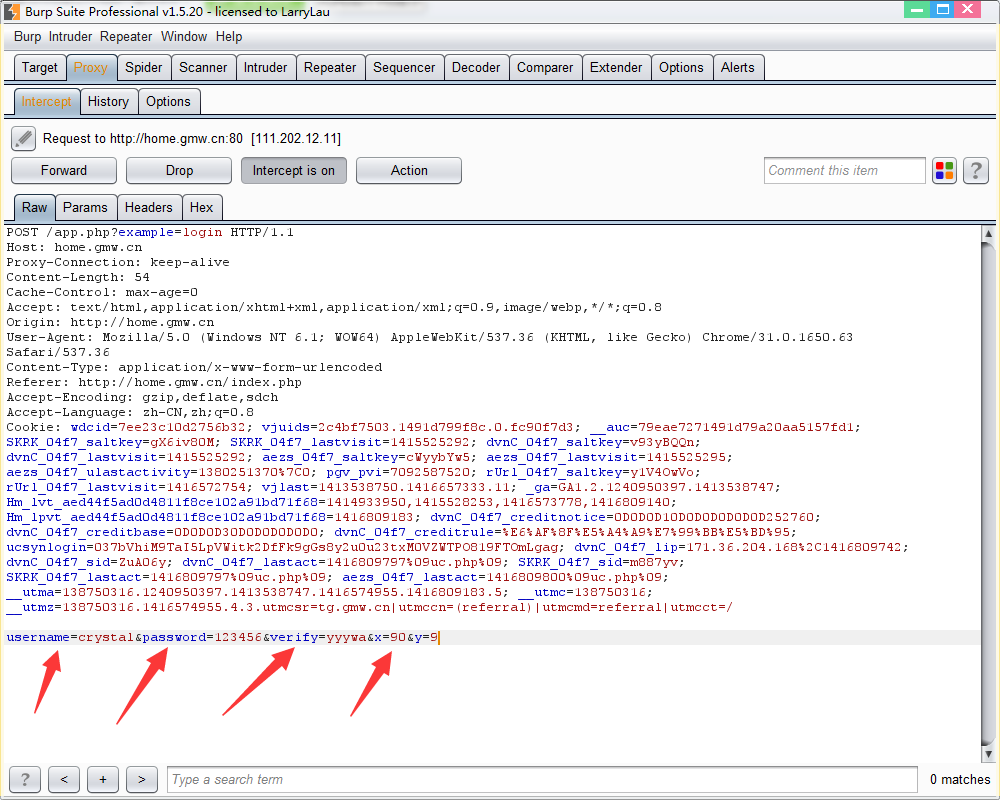Go to next search match button
This screenshot has width=1000, height=800.
[142, 780]
